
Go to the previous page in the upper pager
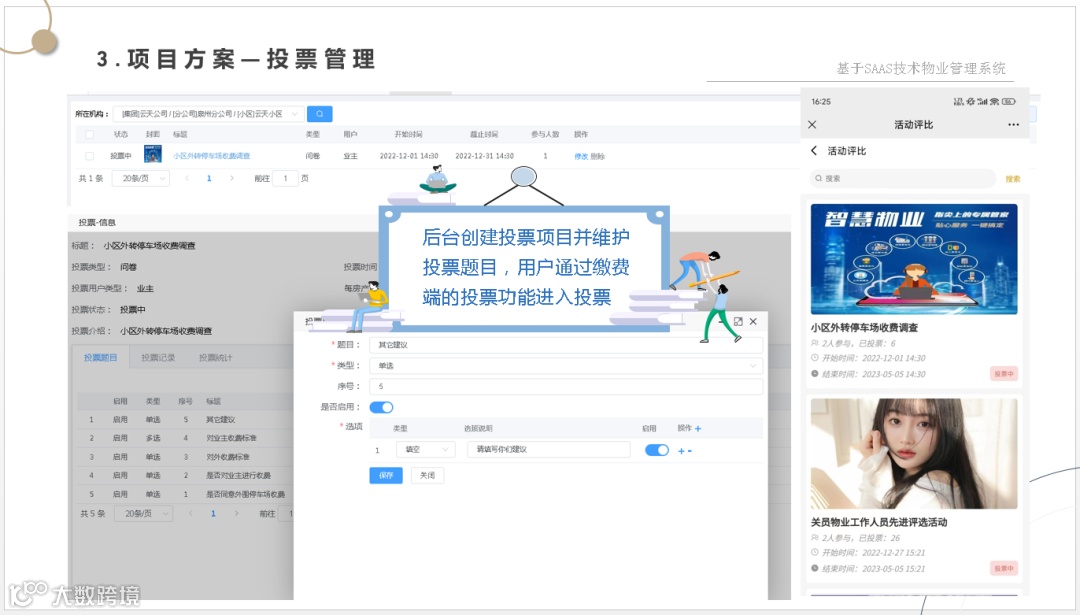tap(187, 178)
